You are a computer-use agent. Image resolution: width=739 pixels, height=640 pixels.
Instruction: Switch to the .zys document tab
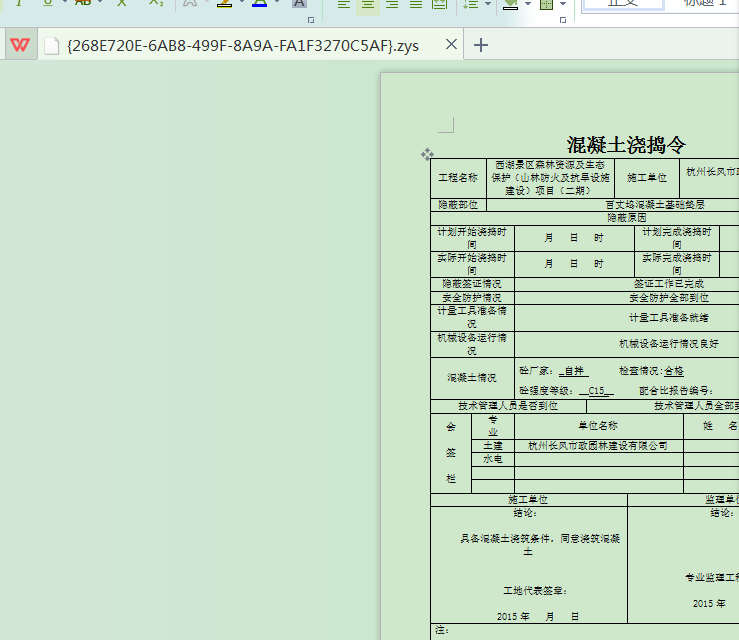tap(240, 45)
